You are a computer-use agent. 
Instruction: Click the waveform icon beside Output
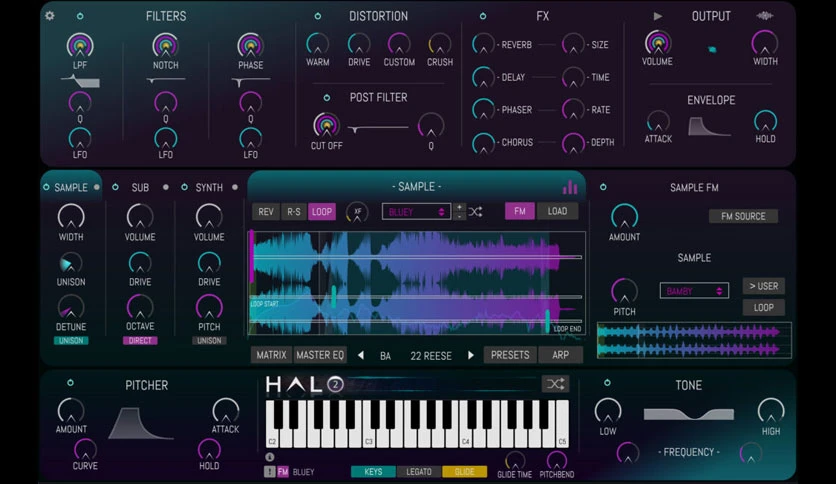point(765,16)
